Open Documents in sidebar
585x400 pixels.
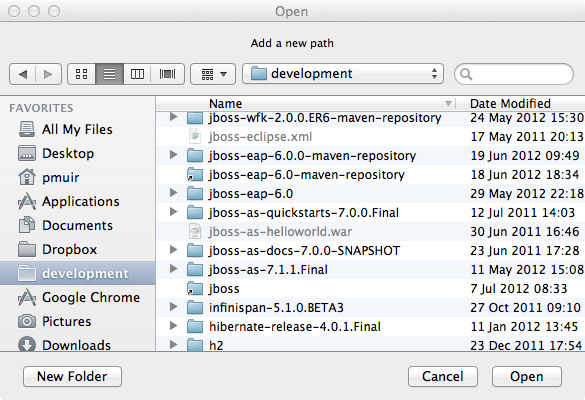(x=77, y=225)
